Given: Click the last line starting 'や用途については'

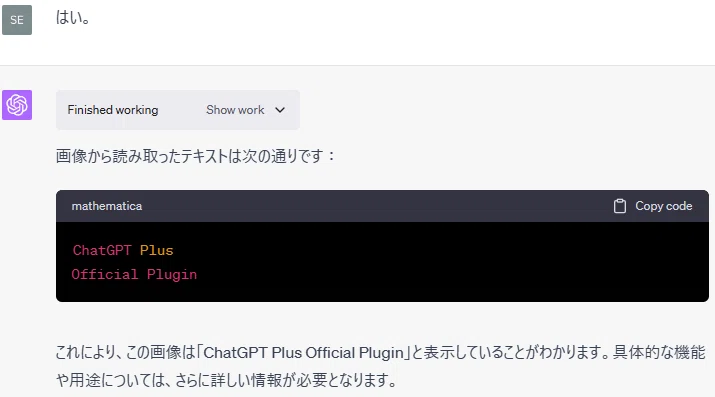Looking at the screenshot, I should point(227,380).
